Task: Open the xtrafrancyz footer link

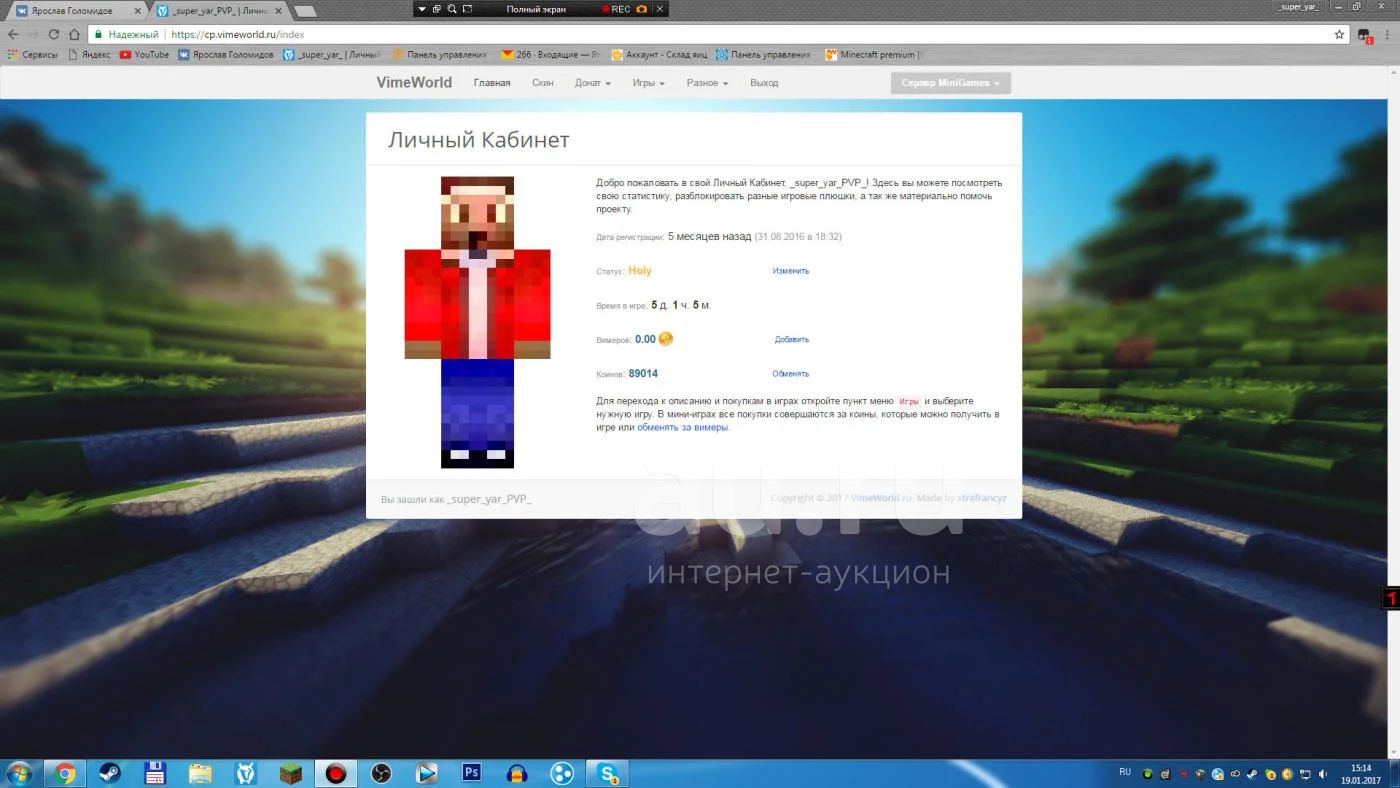Action: click(982, 498)
